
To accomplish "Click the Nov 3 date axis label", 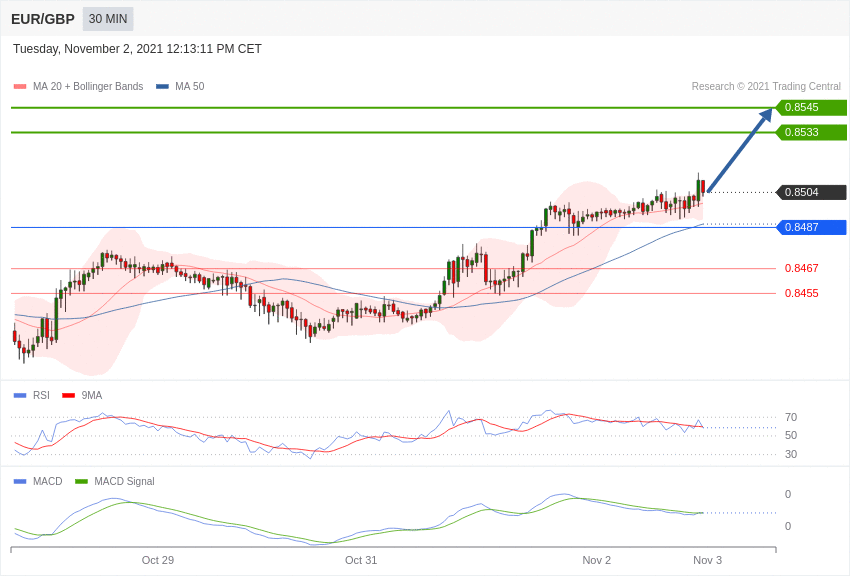I will point(707,560).
